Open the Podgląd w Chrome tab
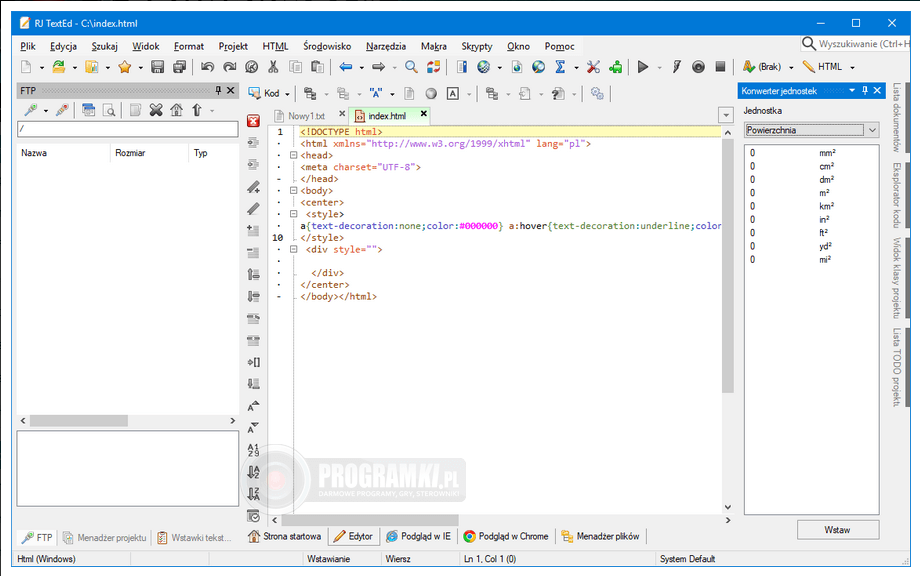This screenshot has width=920, height=576. tap(506, 536)
